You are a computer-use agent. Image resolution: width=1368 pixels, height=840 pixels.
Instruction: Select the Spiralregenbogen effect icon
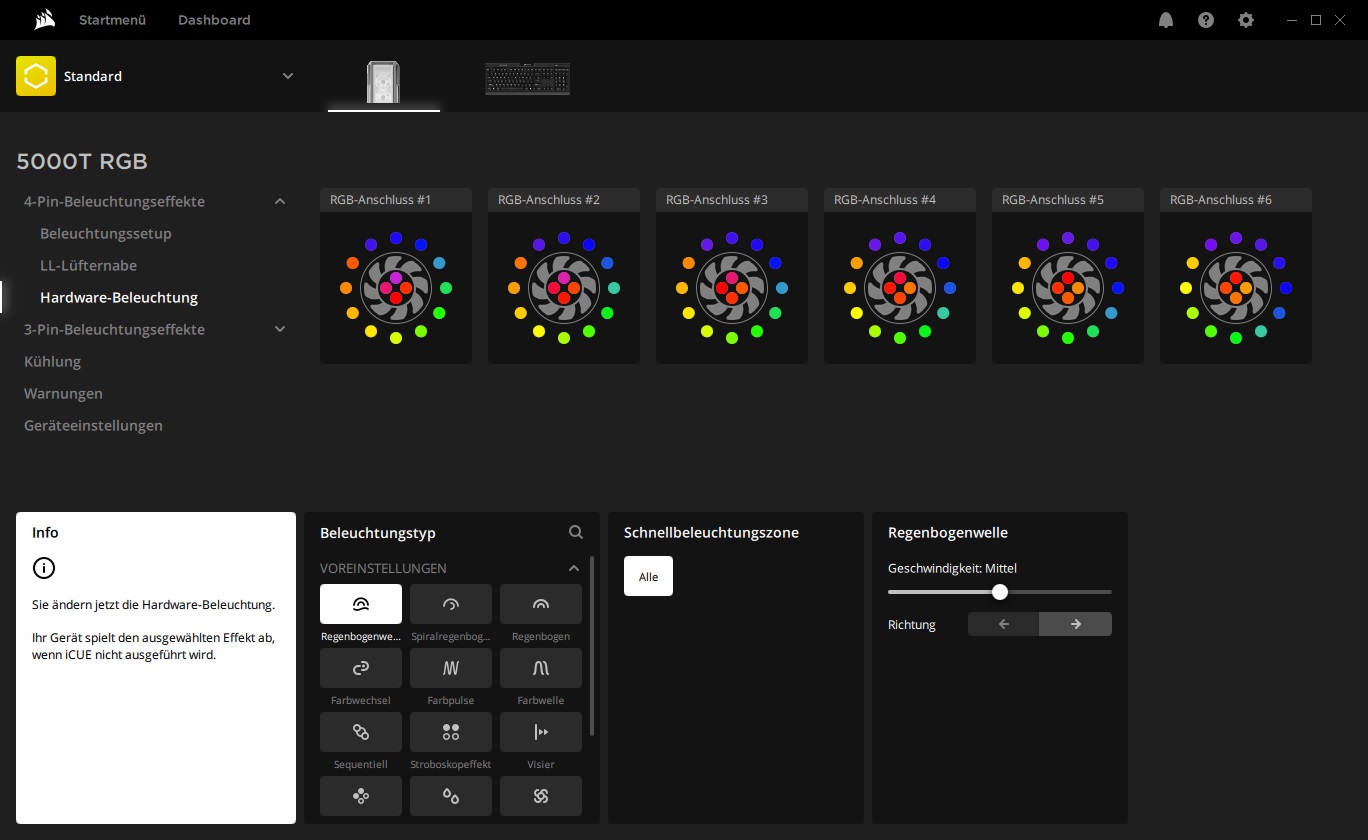(451, 604)
